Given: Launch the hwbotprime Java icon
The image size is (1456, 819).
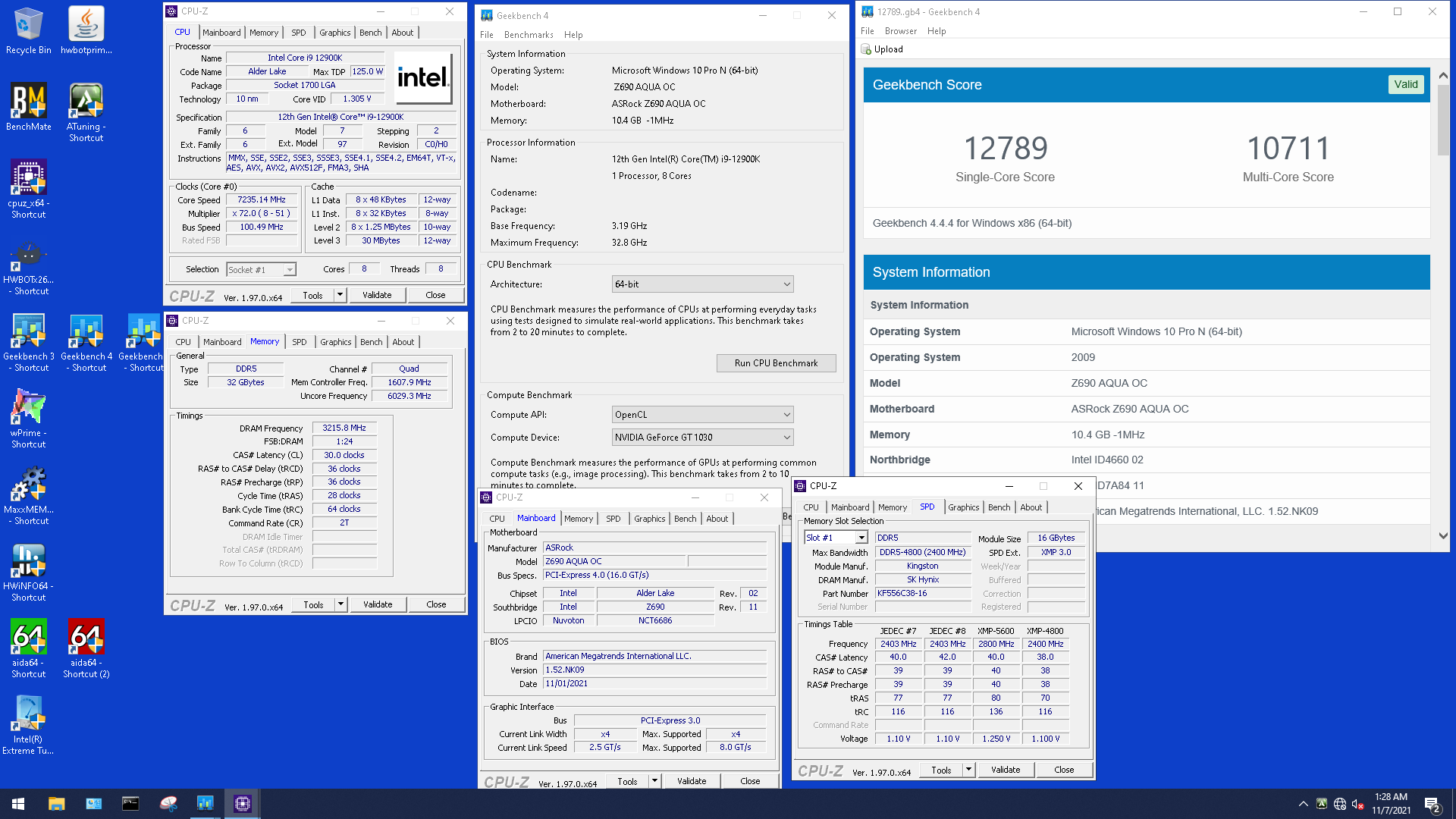Looking at the screenshot, I should pyautogui.click(x=86, y=30).
